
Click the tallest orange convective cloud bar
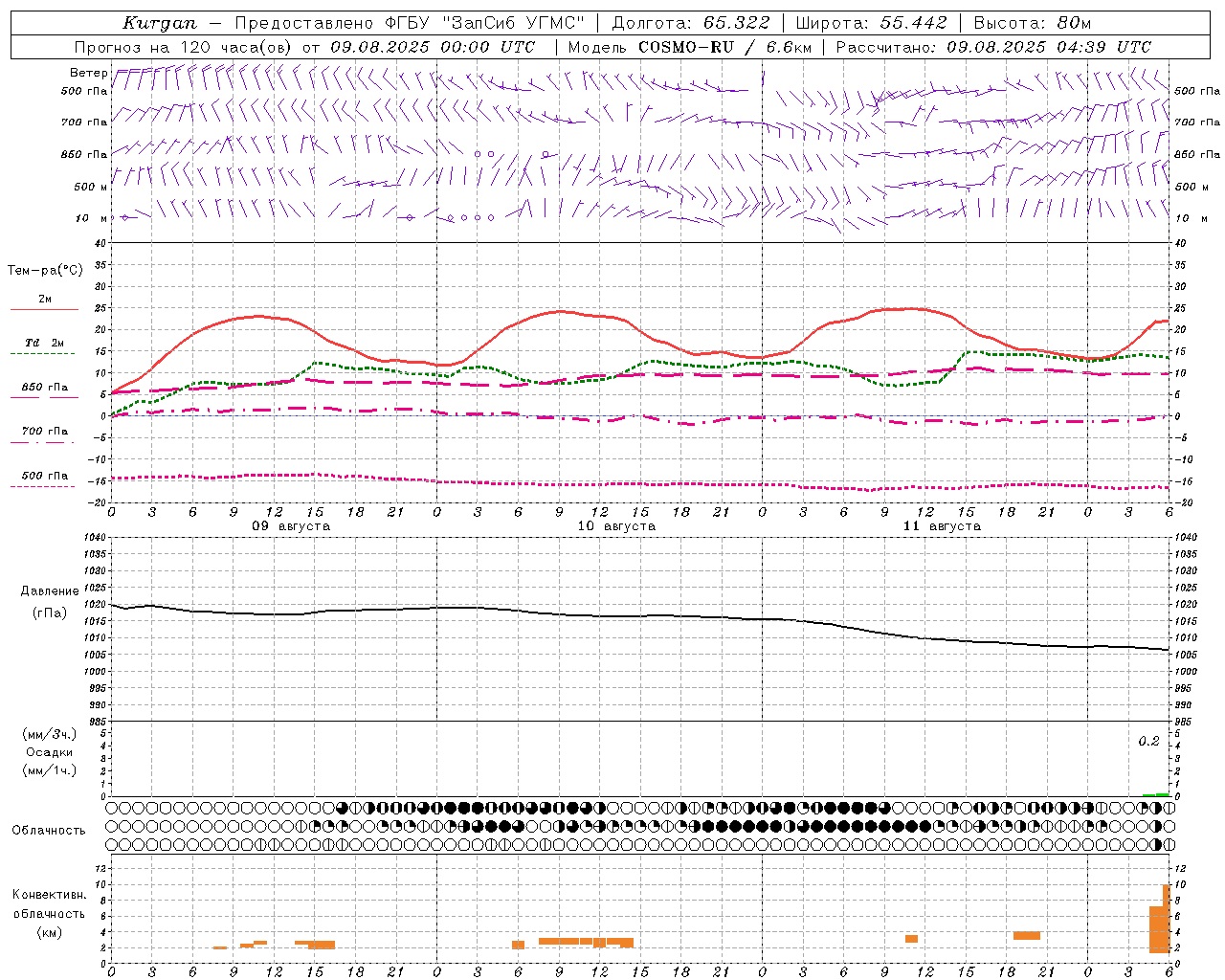pos(1167,918)
